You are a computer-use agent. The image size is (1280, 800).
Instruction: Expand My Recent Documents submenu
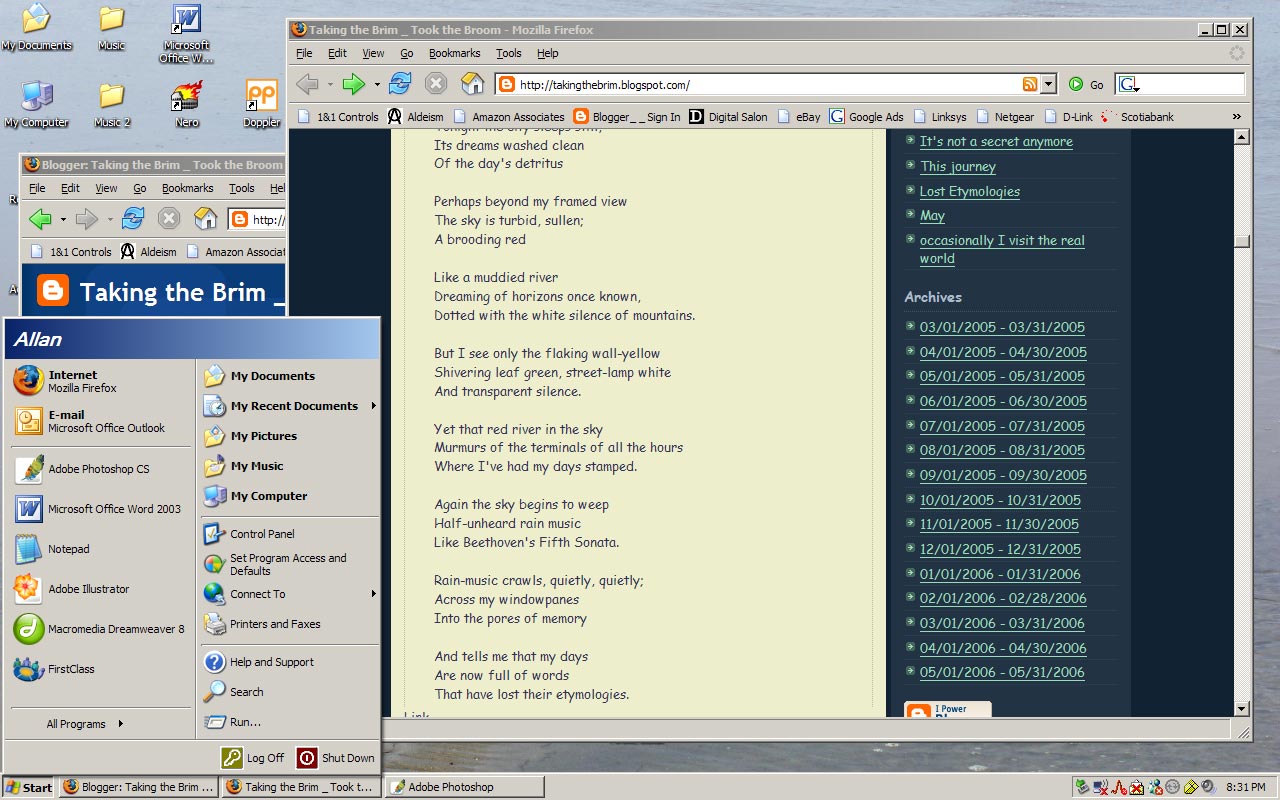(x=374, y=406)
